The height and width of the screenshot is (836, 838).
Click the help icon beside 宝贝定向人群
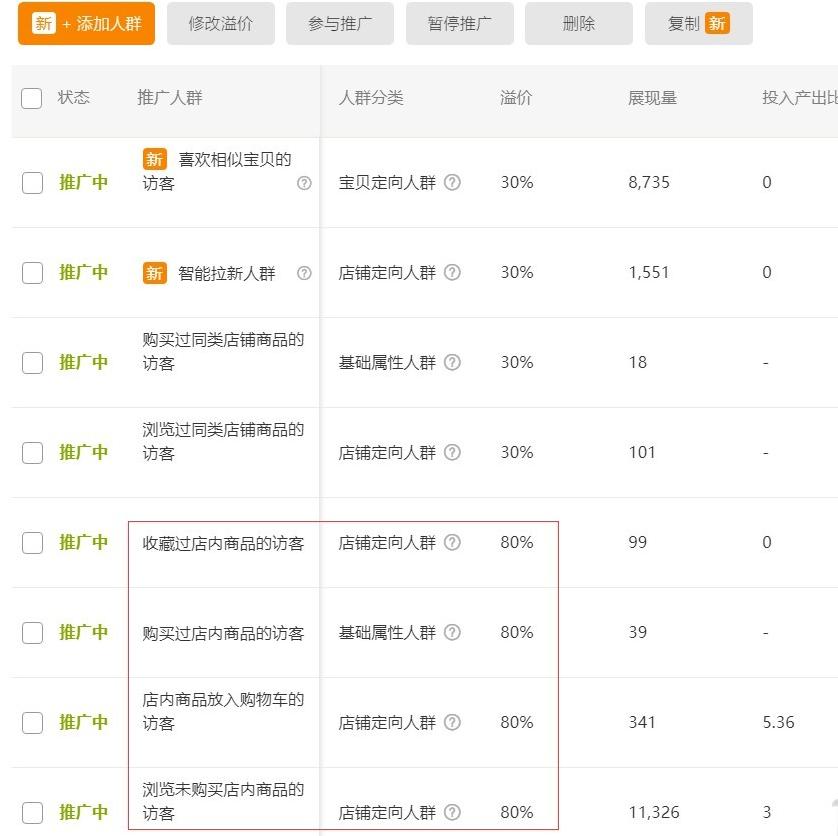452,183
